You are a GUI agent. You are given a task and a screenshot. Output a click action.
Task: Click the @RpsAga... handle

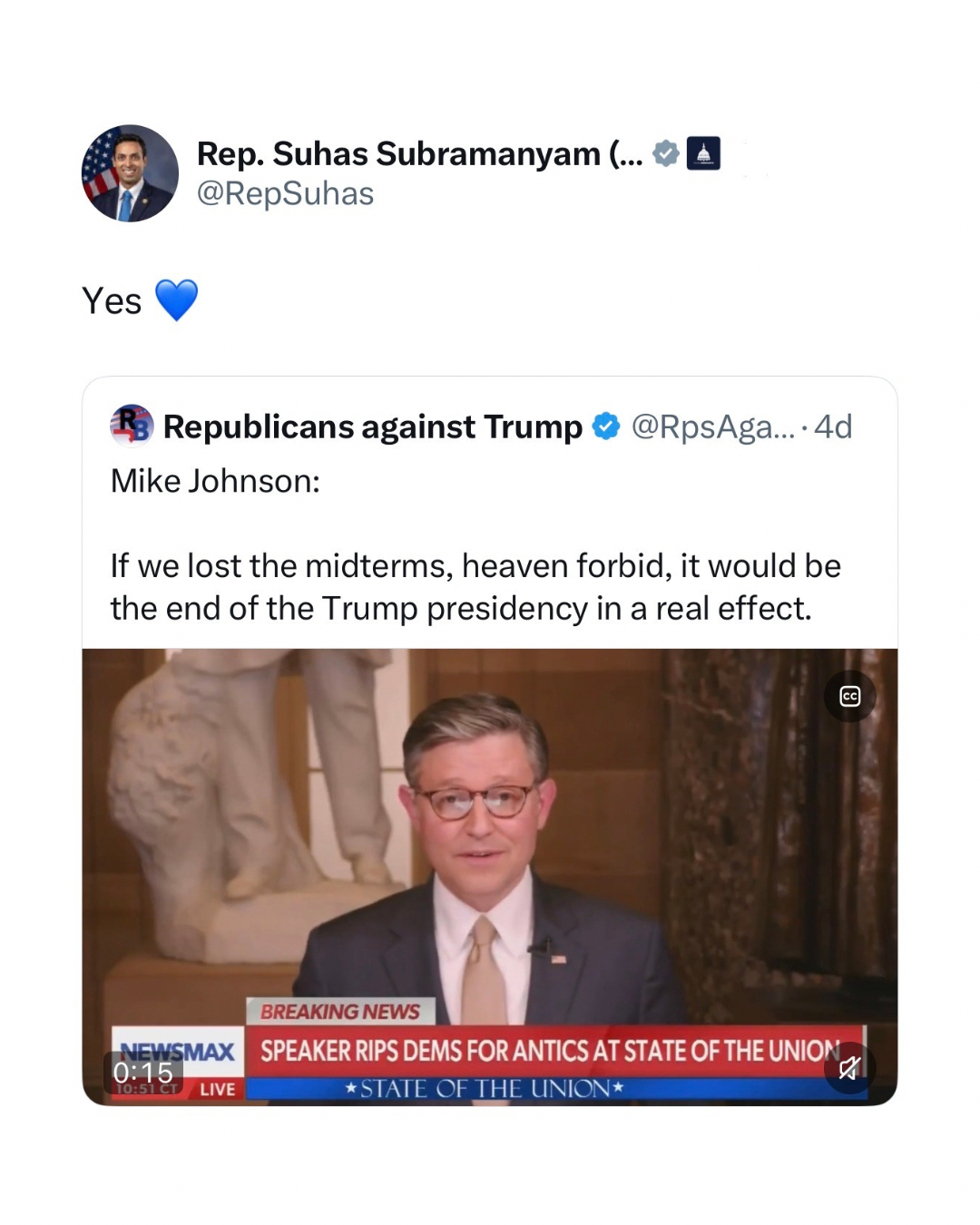(712, 426)
